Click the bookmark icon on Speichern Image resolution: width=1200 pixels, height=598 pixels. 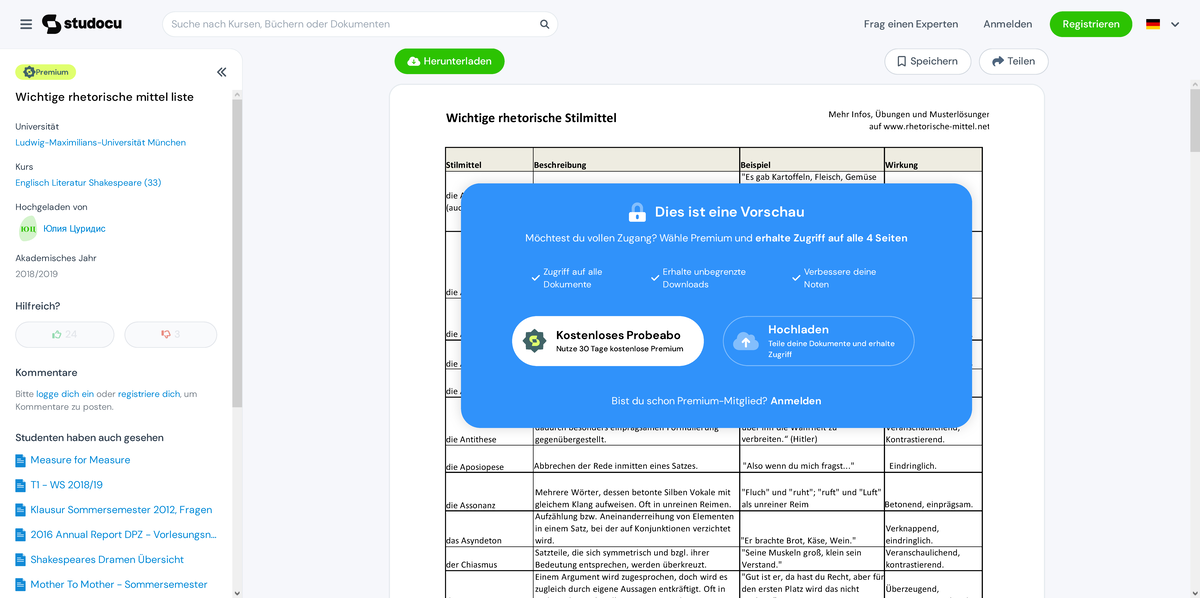pyautogui.click(x=903, y=61)
